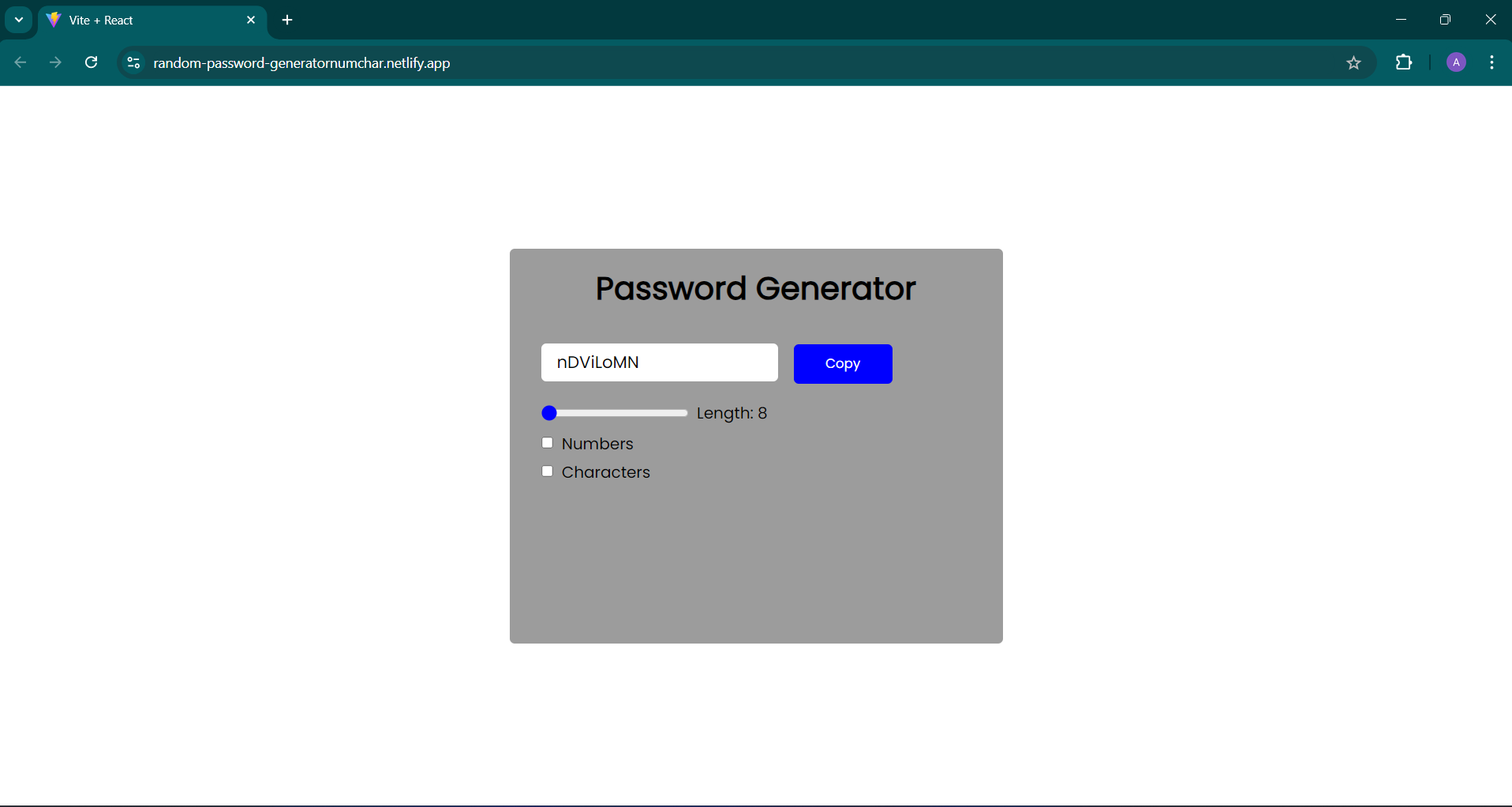This screenshot has height=807, width=1512.
Task: Click the Numbers label text
Action: click(x=597, y=444)
